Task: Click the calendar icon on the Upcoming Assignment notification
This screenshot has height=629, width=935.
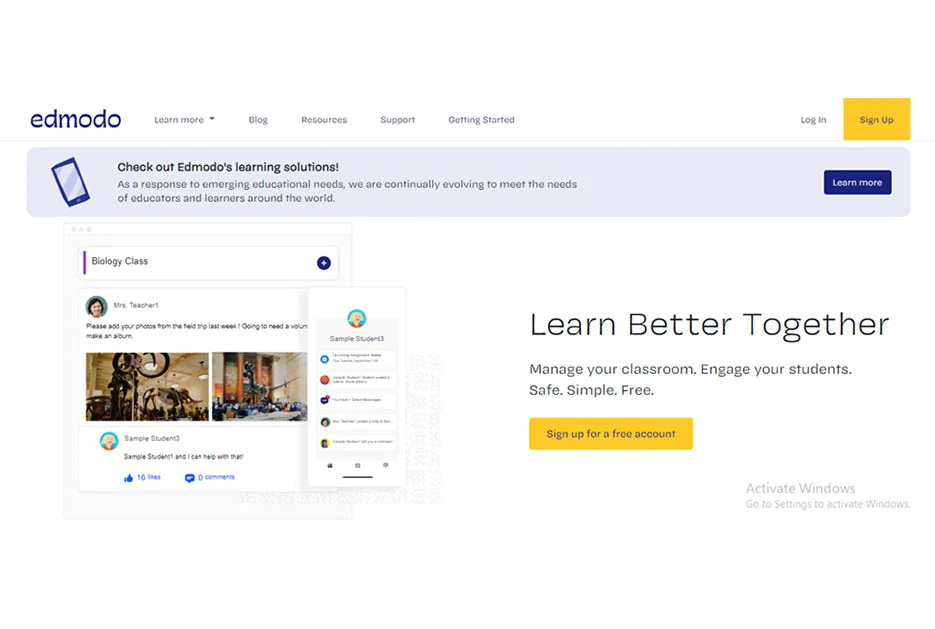Action: pyautogui.click(x=324, y=357)
